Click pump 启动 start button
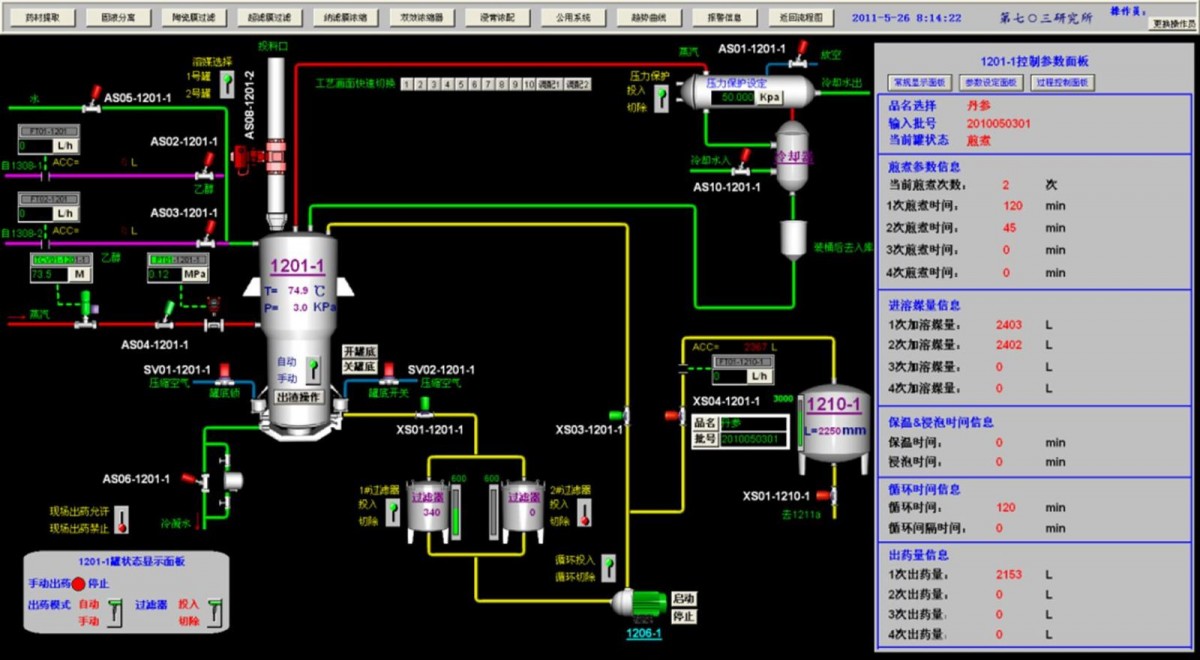 pyautogui.click(x=683, y=597)
